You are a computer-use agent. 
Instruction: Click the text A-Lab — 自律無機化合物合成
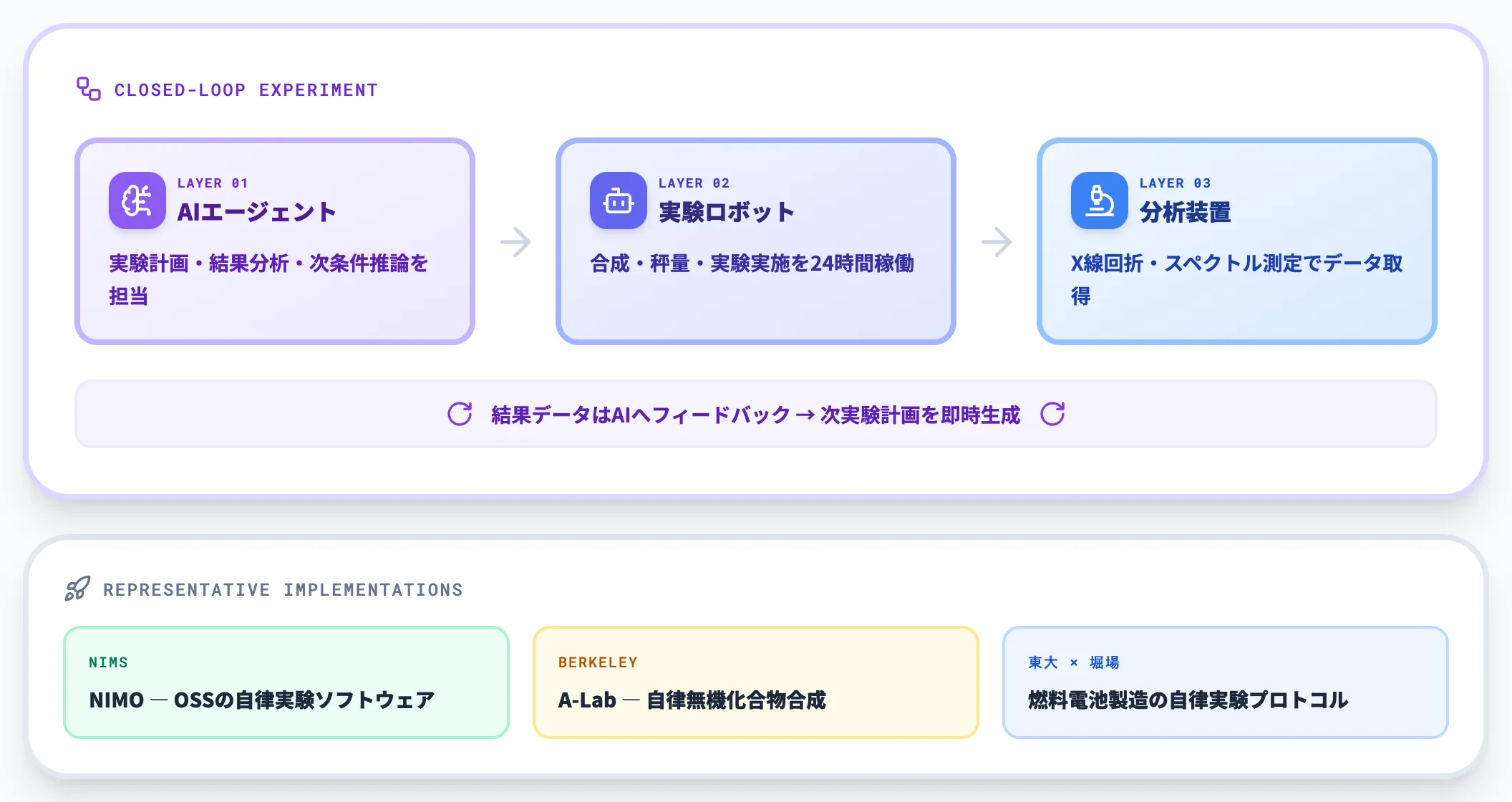pyautogui.click(x=692, y=700)
